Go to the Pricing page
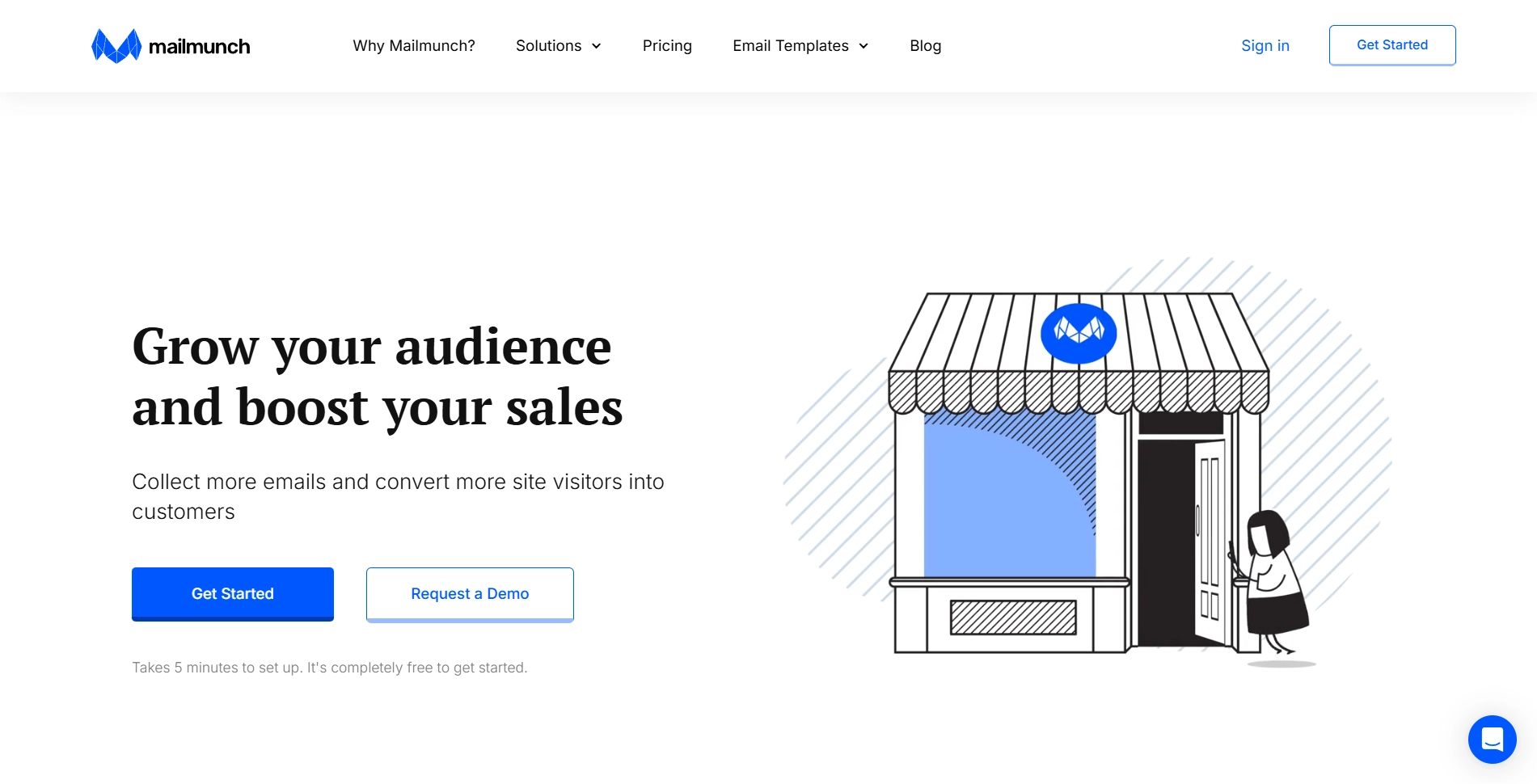Viewport: 1537px width, 784px height. pyautogui.click(x=667, y=46)
